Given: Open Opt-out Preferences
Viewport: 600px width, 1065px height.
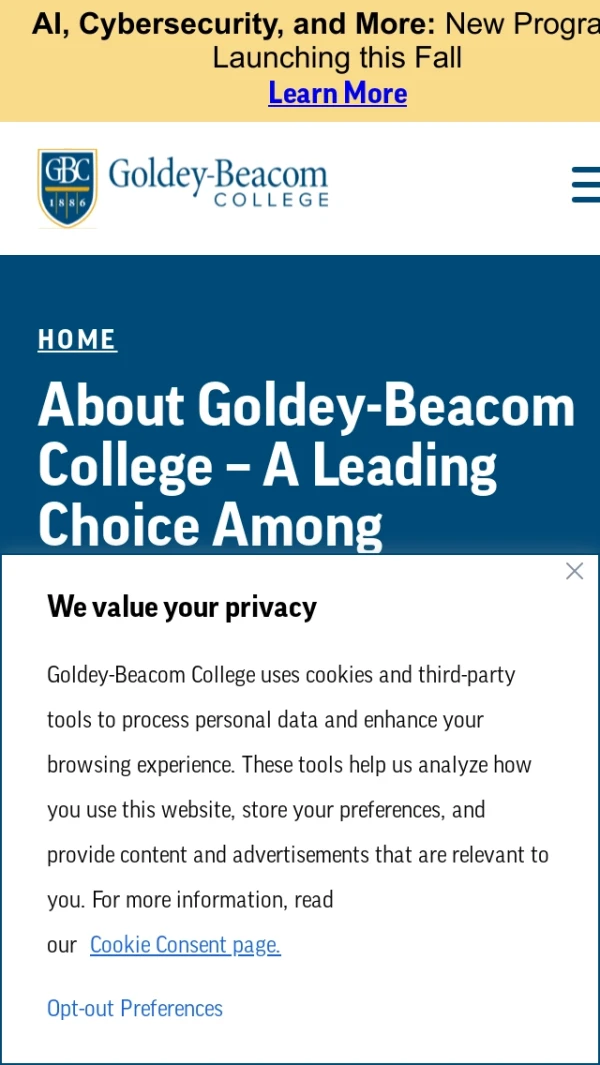Looking at the screenshot, I should click(x=135, y=1008).
